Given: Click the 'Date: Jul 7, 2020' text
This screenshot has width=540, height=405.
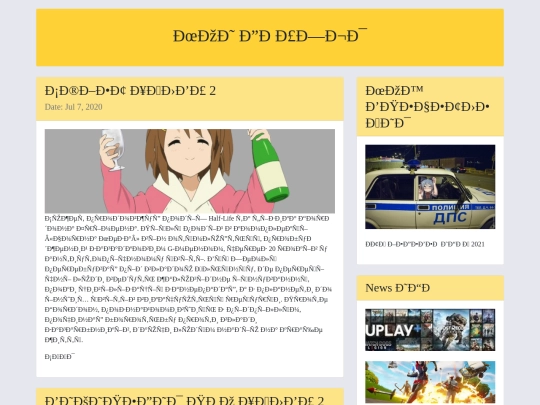Looking at the screenshot, I should 73,107.
